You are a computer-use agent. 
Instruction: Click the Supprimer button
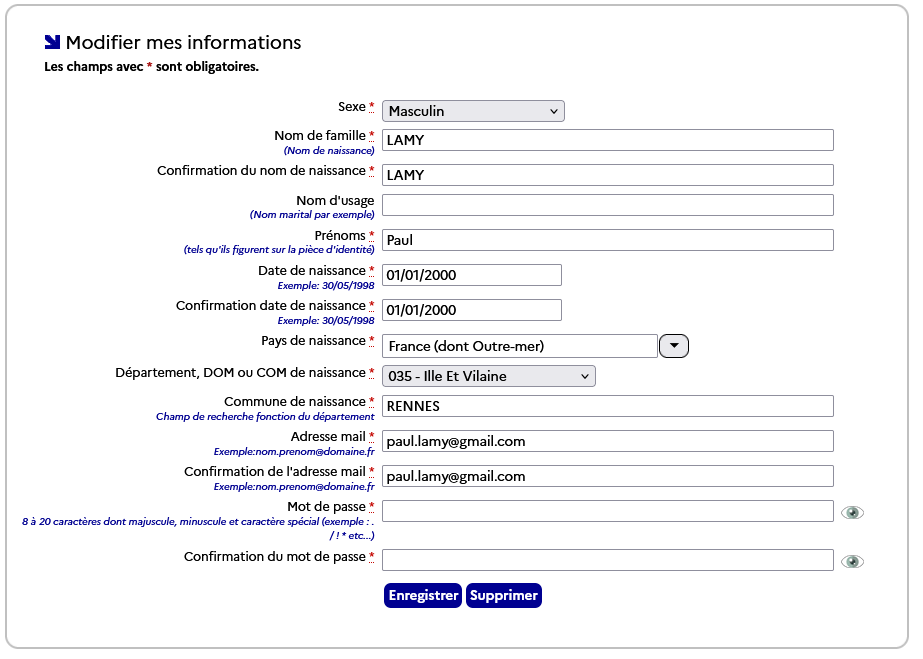503,595
